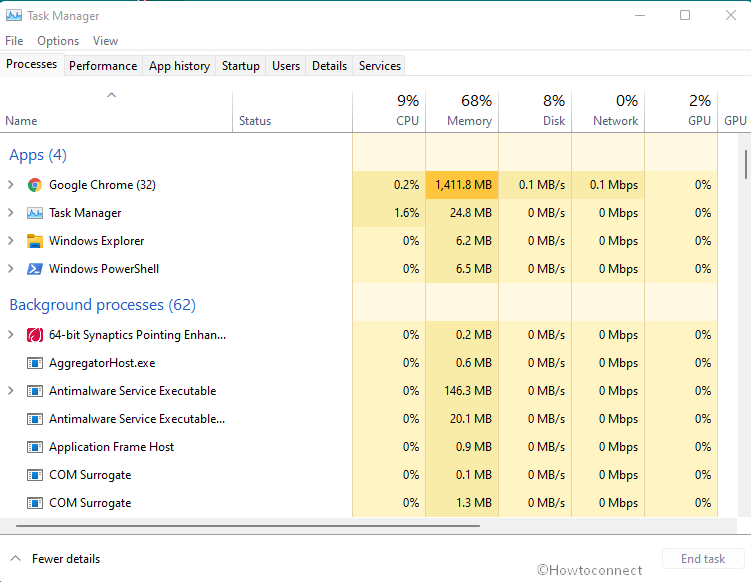
Task: Click the 24.8 MB memory cell
Action: point(462,213)
